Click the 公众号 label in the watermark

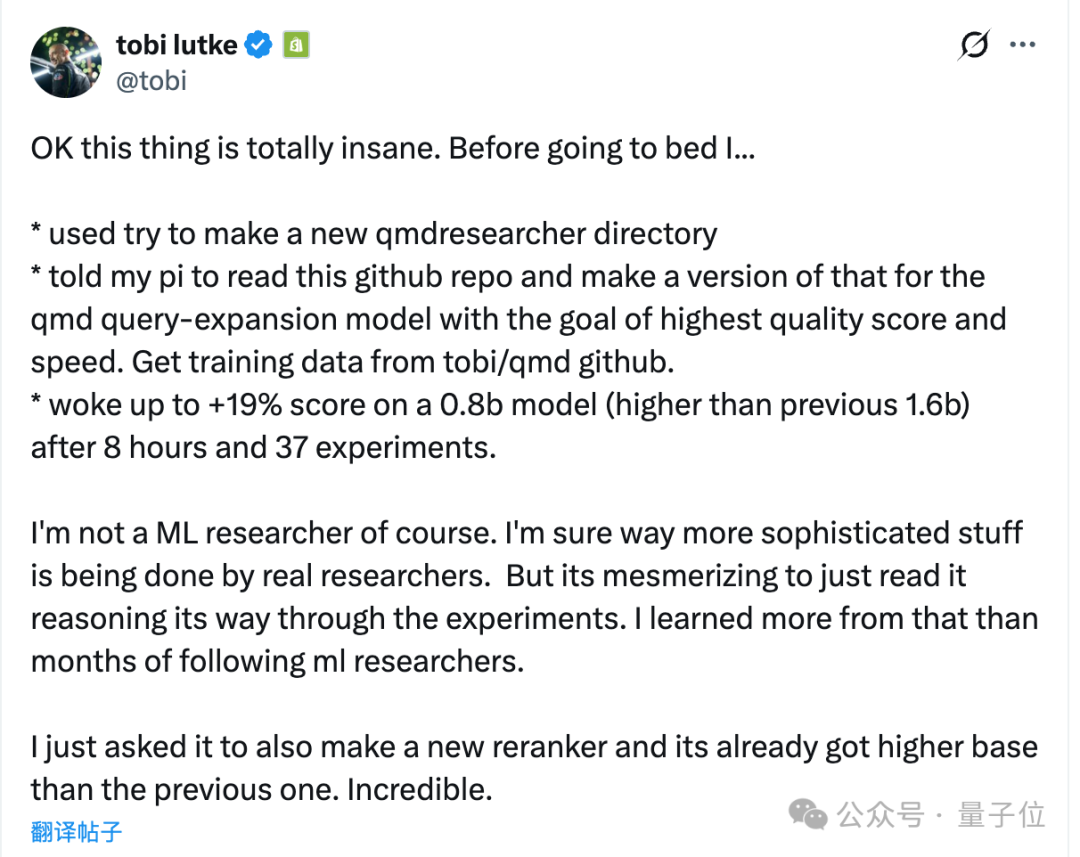pos(881,815)
